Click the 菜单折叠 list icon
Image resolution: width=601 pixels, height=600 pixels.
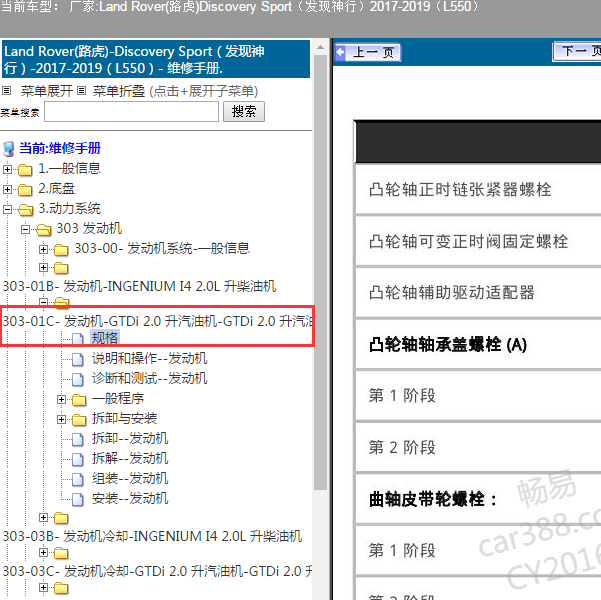coord(81,91)
